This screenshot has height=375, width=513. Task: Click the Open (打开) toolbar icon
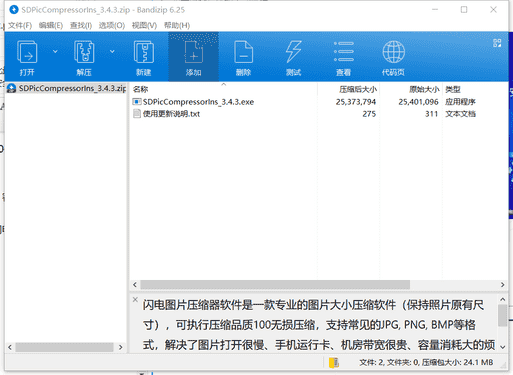27,52
